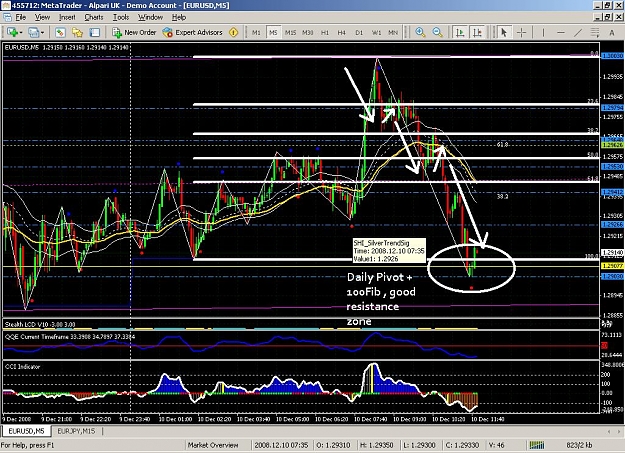
Task: Click the V: 46 volume value
Action: pyautogui.click(x=496, y=445)
